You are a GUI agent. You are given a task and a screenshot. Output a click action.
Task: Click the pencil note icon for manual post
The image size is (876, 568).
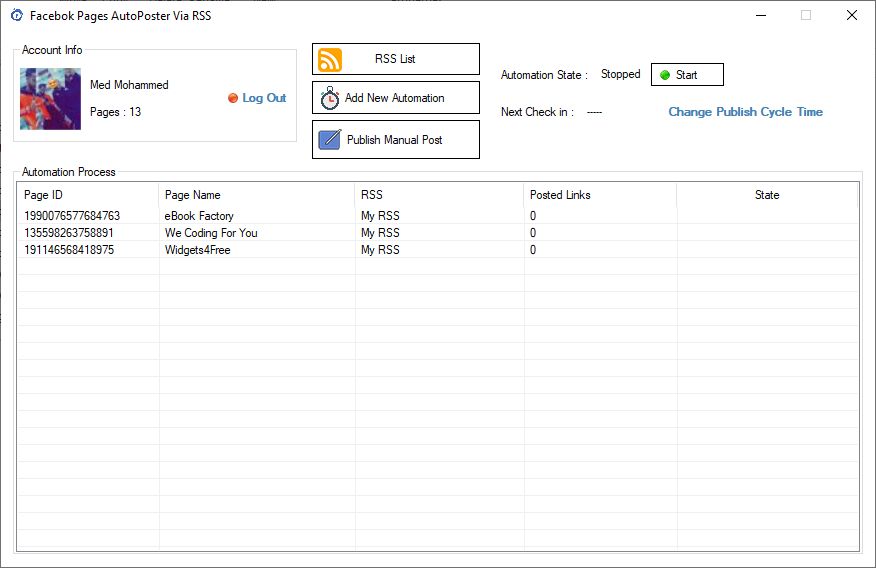(330, 140)
